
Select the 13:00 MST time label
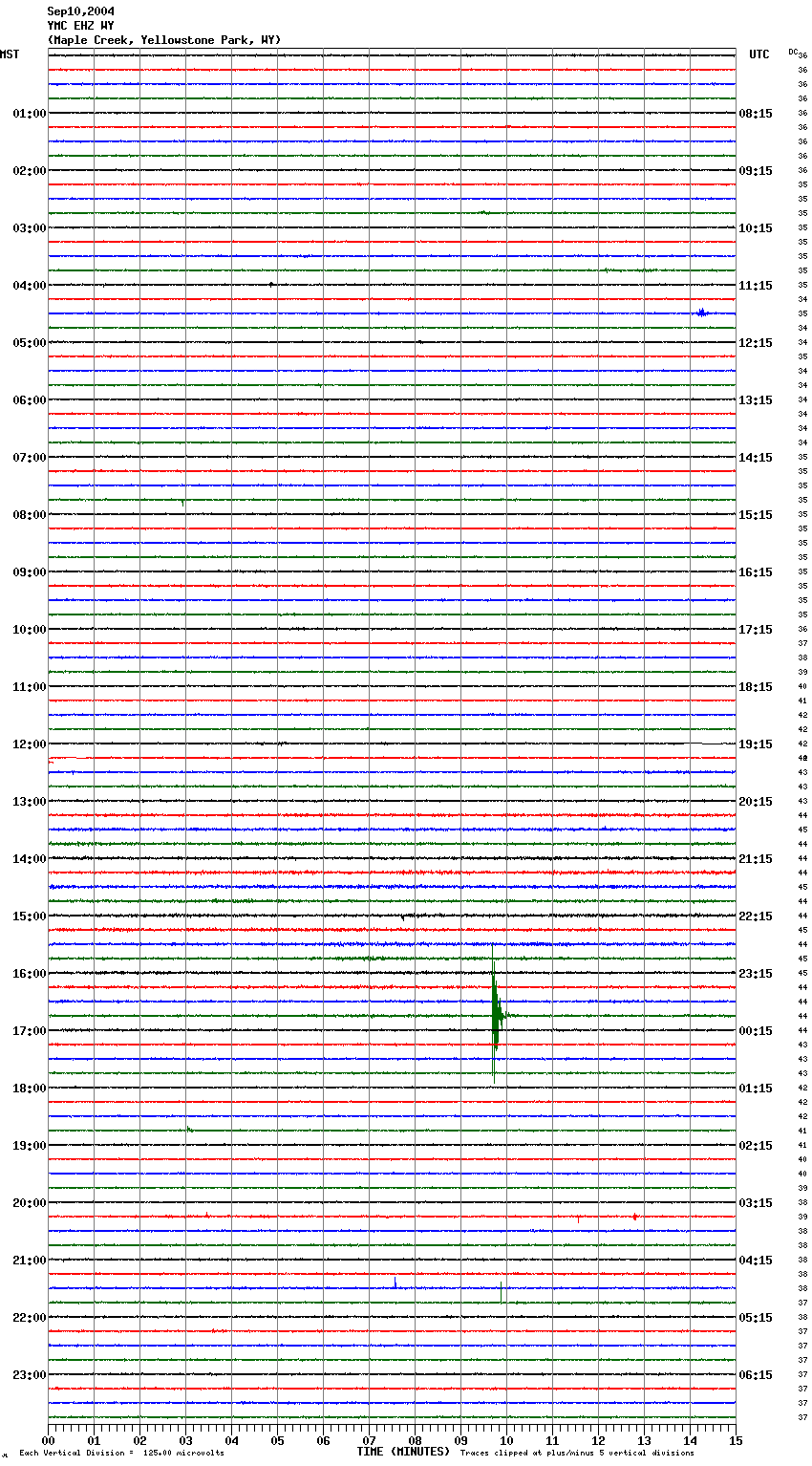click(x=30, y=802)
